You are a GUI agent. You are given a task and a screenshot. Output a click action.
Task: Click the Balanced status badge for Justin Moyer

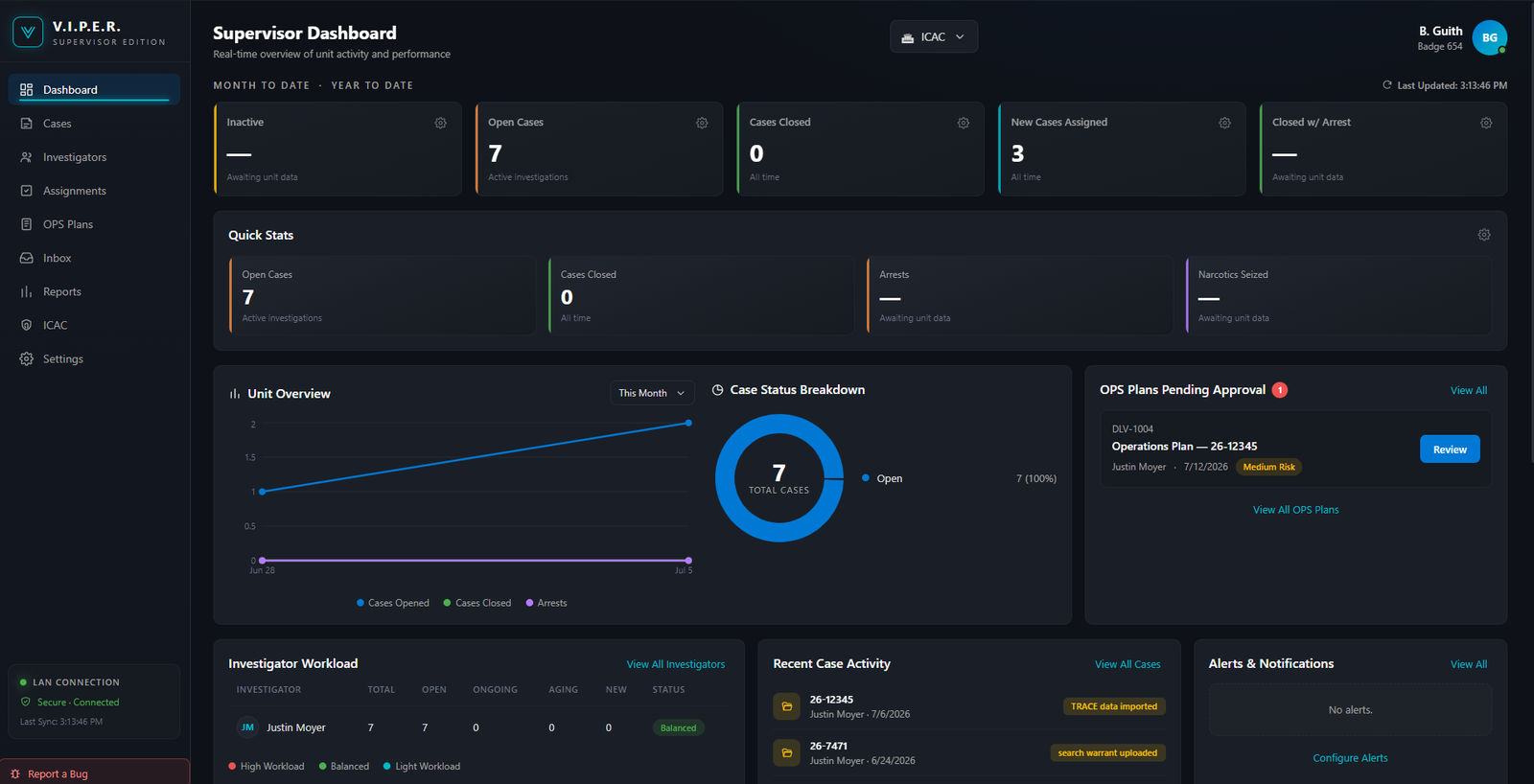[678, 728]
